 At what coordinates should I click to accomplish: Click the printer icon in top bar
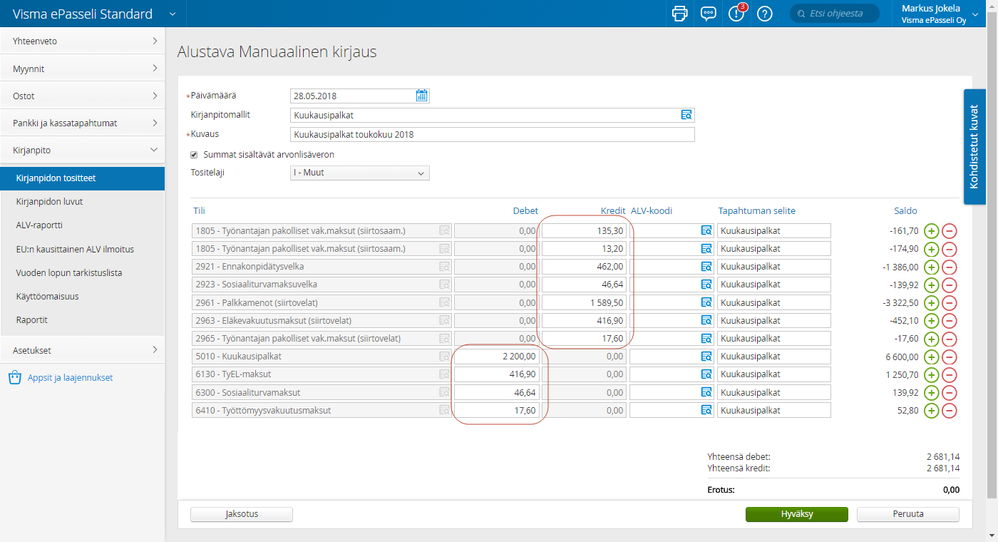pyautogui.click(x=680, y=14)
